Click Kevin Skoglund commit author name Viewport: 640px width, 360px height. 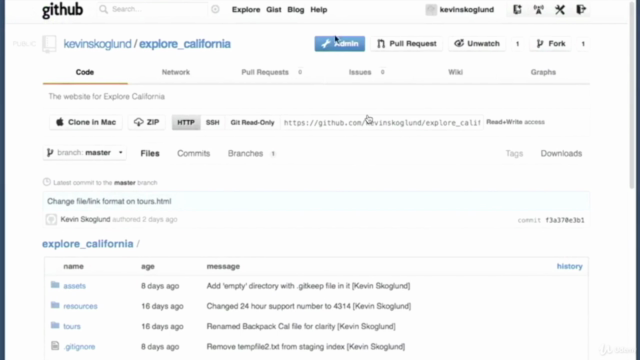[85, 219]
